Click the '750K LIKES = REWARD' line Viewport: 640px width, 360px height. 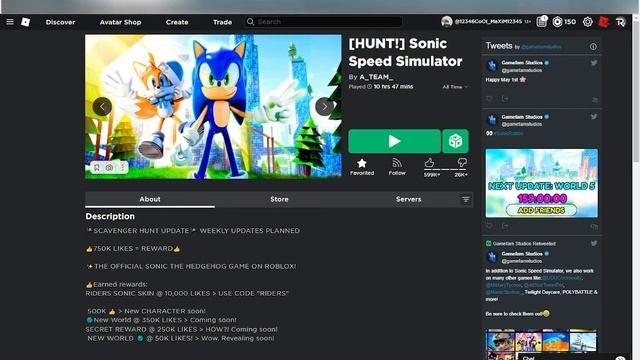(133, 249)
